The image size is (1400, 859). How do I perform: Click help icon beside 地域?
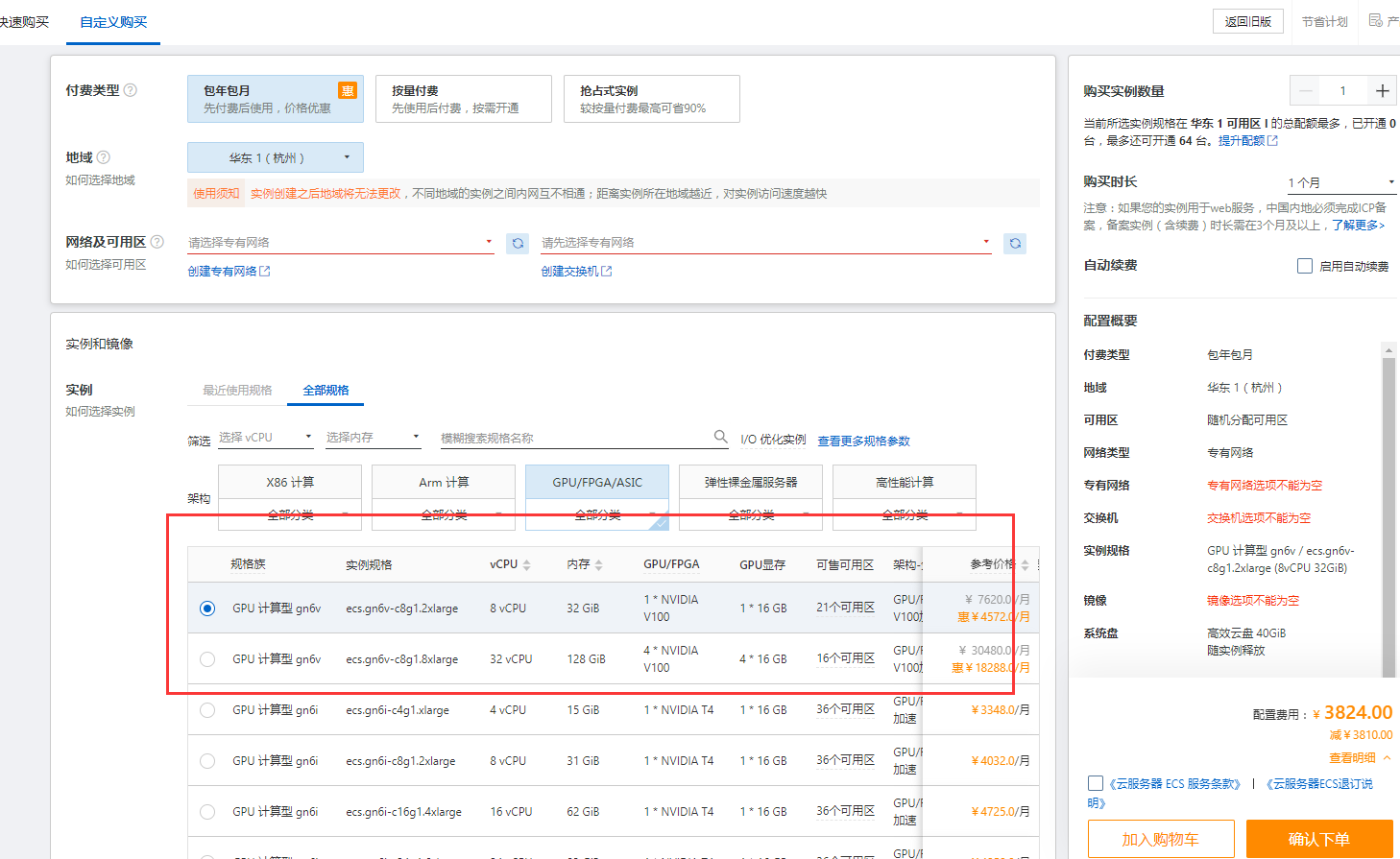click(x=104, y=157)
